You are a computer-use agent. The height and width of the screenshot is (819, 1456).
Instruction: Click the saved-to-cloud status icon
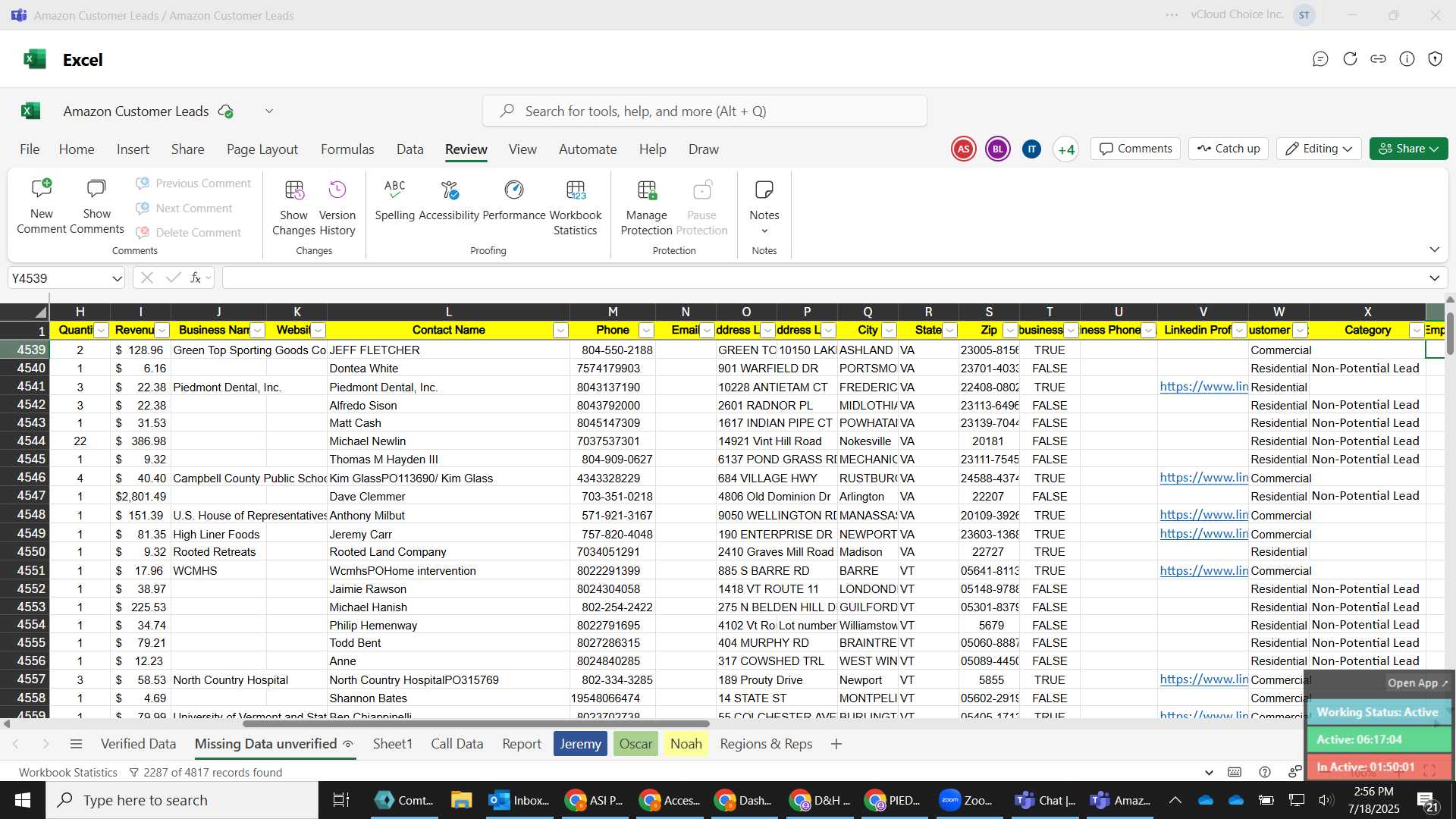click(x=225, y=111)
